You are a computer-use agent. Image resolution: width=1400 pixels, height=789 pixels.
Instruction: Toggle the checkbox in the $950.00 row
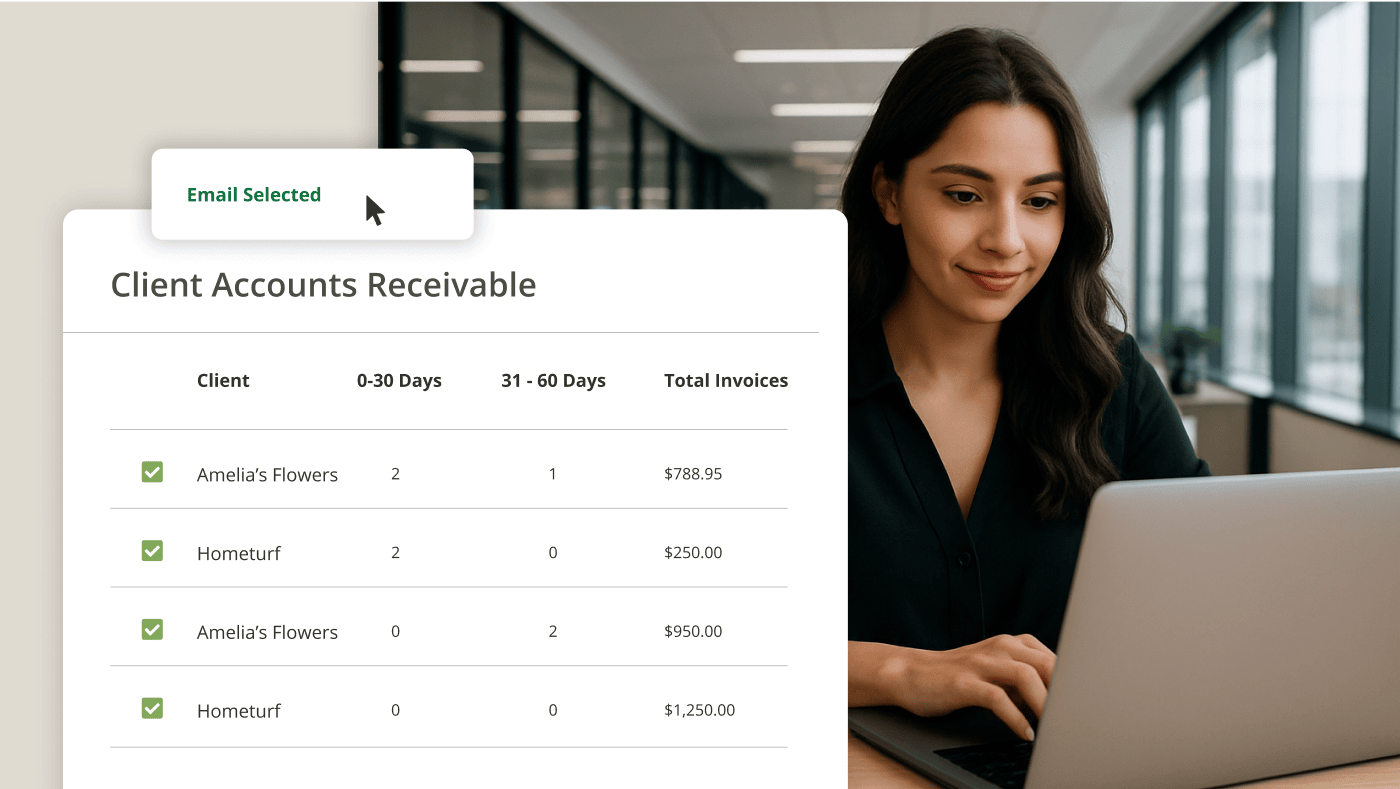tap(152, 630)
